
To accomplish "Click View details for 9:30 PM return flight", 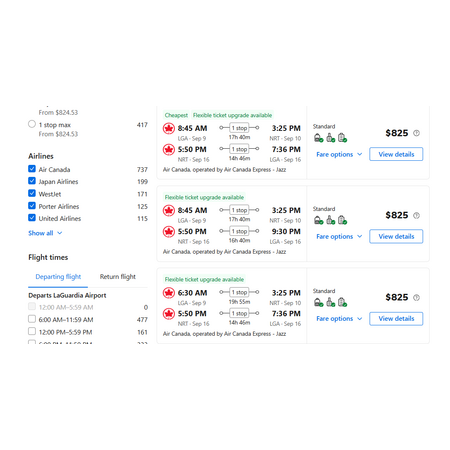I will (396, 236).
